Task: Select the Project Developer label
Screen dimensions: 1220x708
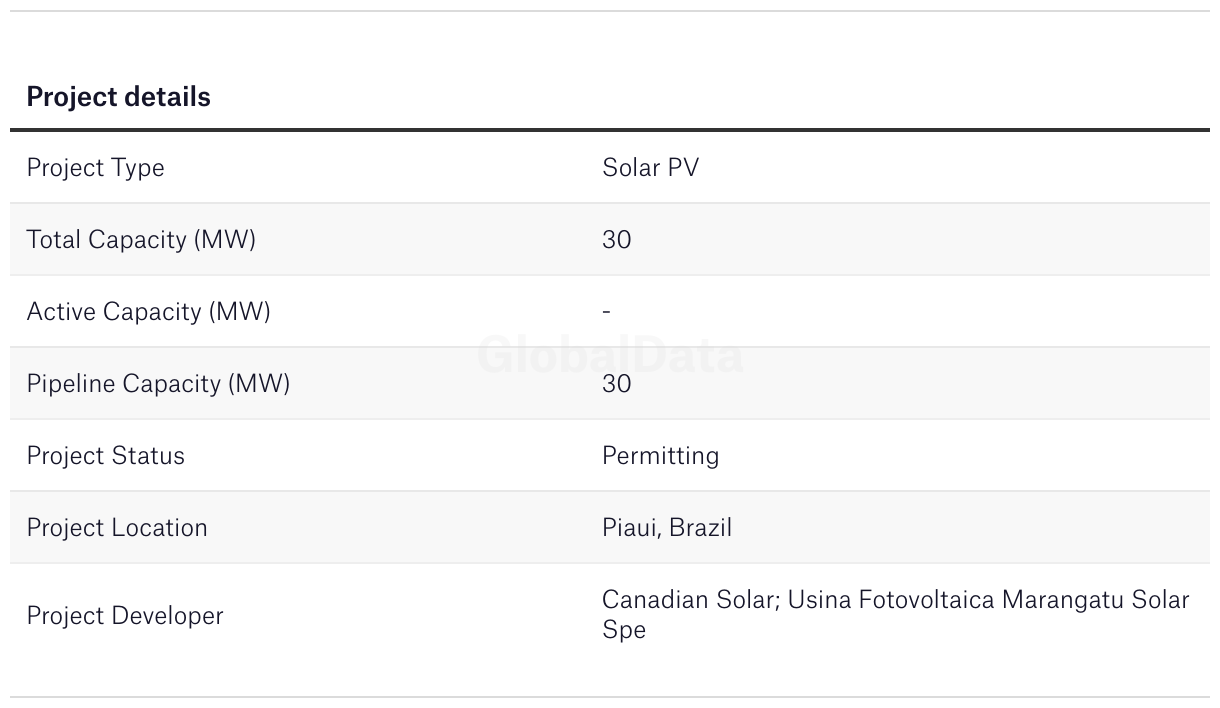Action: (125, 616)
